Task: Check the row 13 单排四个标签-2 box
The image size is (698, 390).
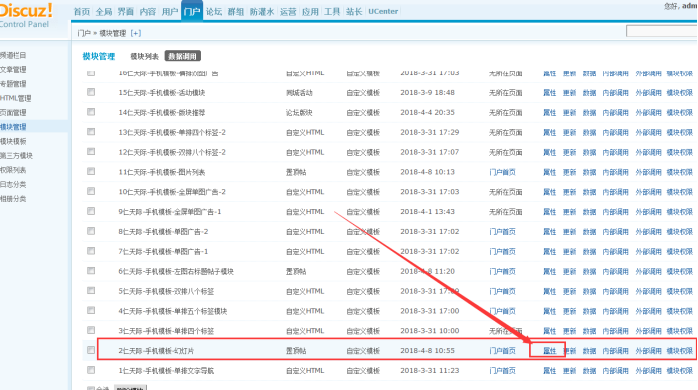Action: pos(91,132)
